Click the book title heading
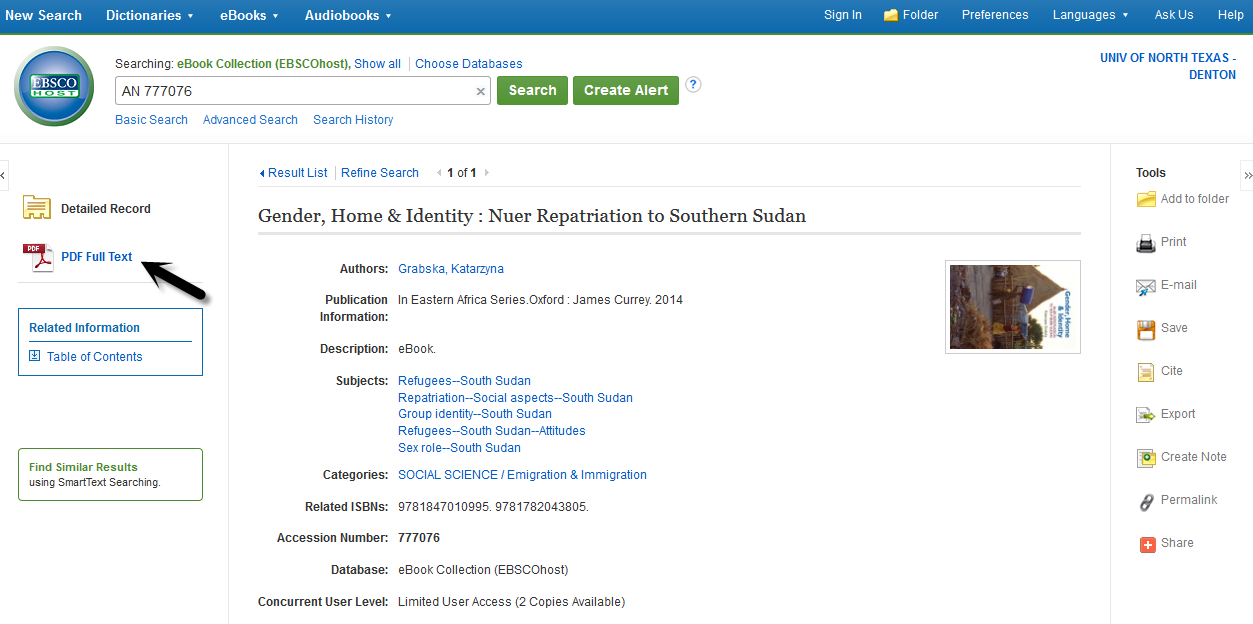1253x624 pixels. [532, 216]
